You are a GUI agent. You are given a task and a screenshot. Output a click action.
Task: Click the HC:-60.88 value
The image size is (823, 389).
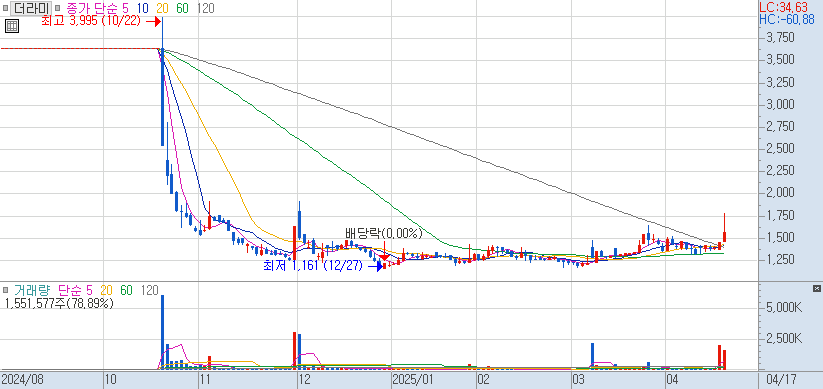click(x=787, y=19)
